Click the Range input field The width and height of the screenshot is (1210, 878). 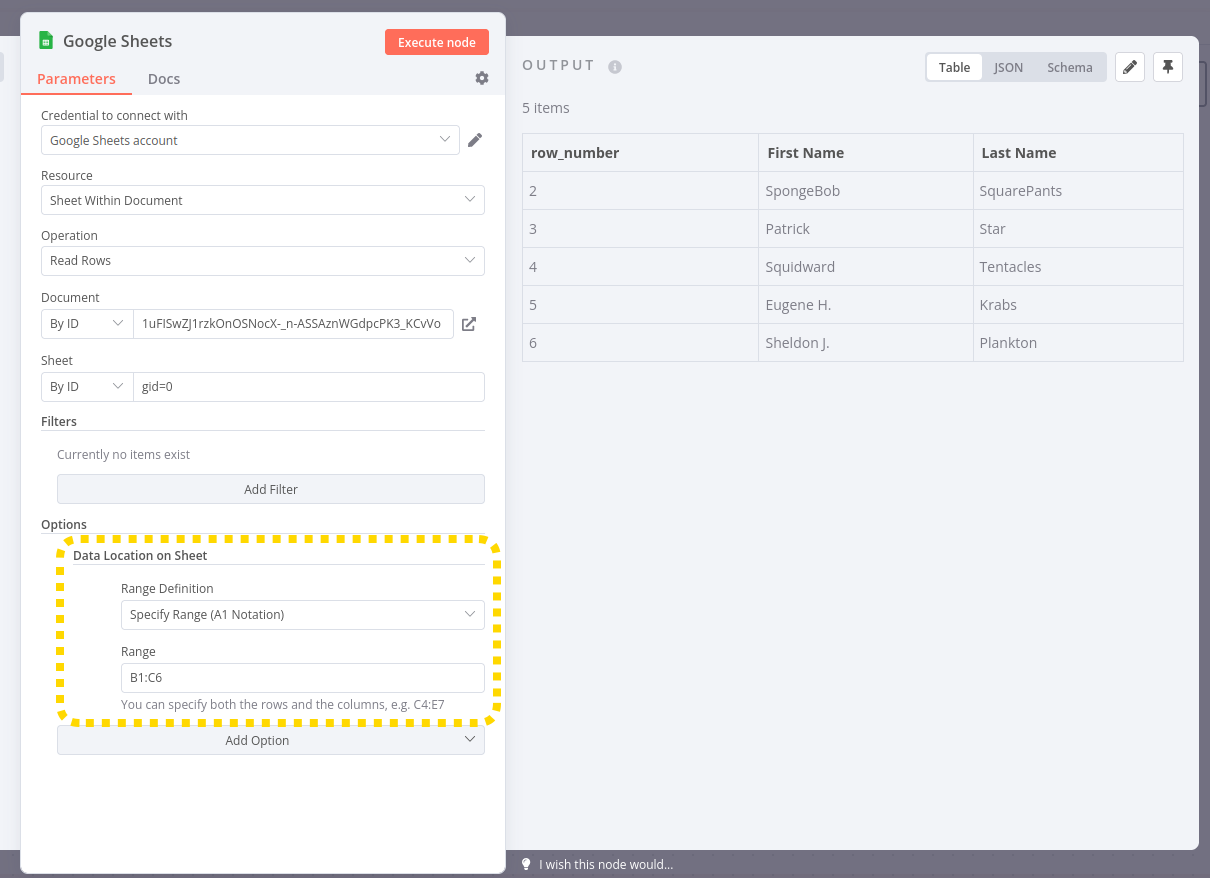point(302,677)
